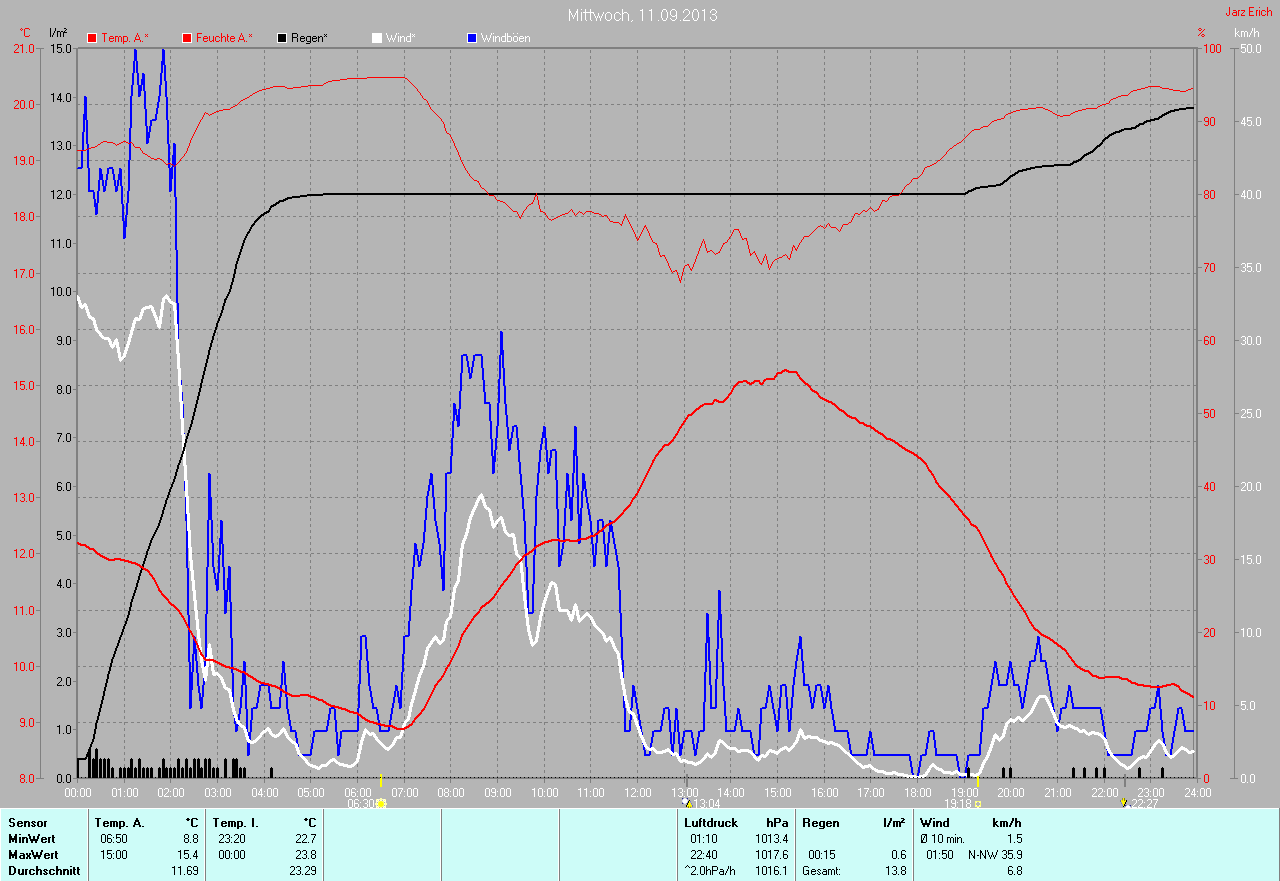The height and width of the screenshot is (881, 1280).
Task: Click the average pressure value 1016.1
Action: (x=771, y=871)
